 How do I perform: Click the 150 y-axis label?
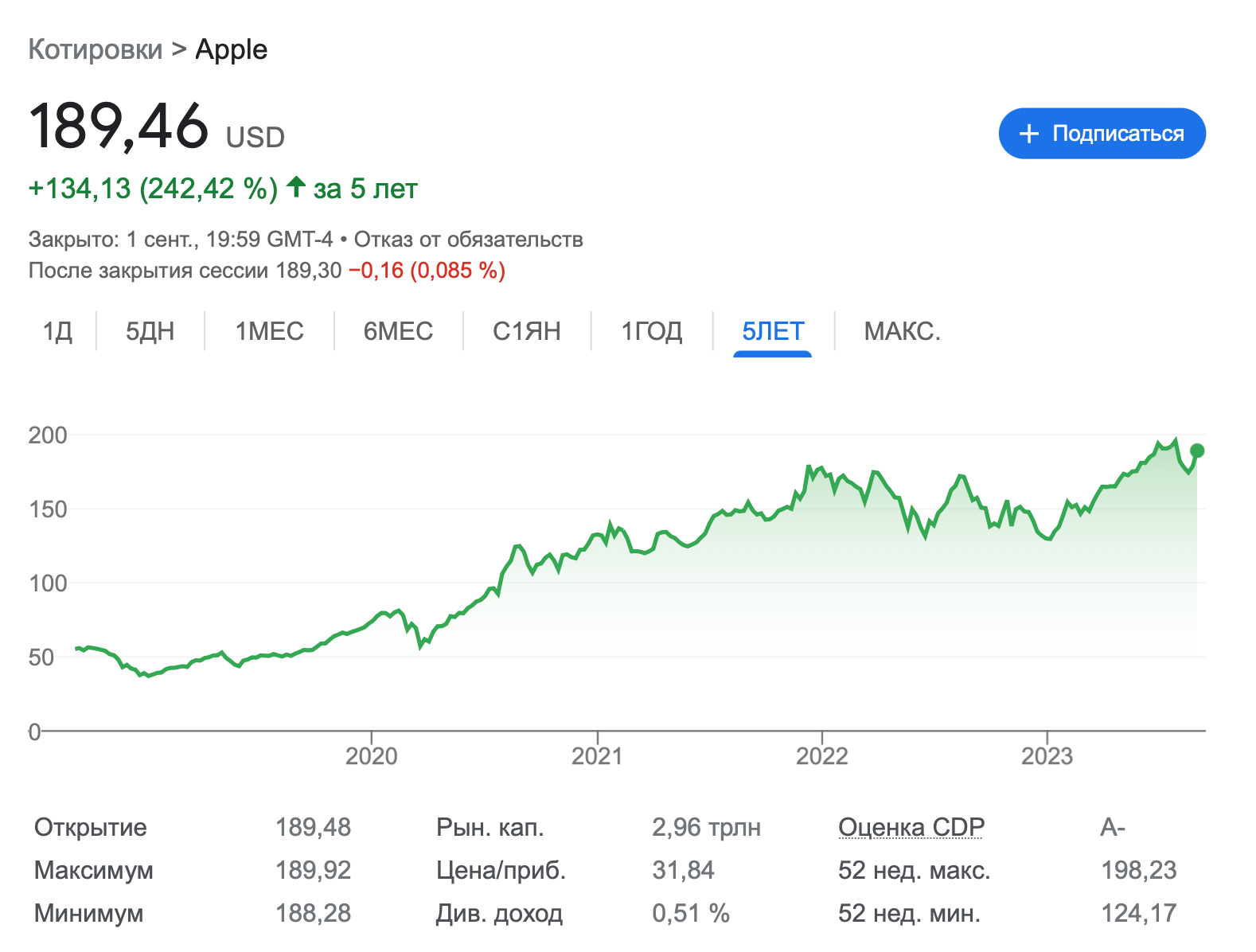[48, 509]
